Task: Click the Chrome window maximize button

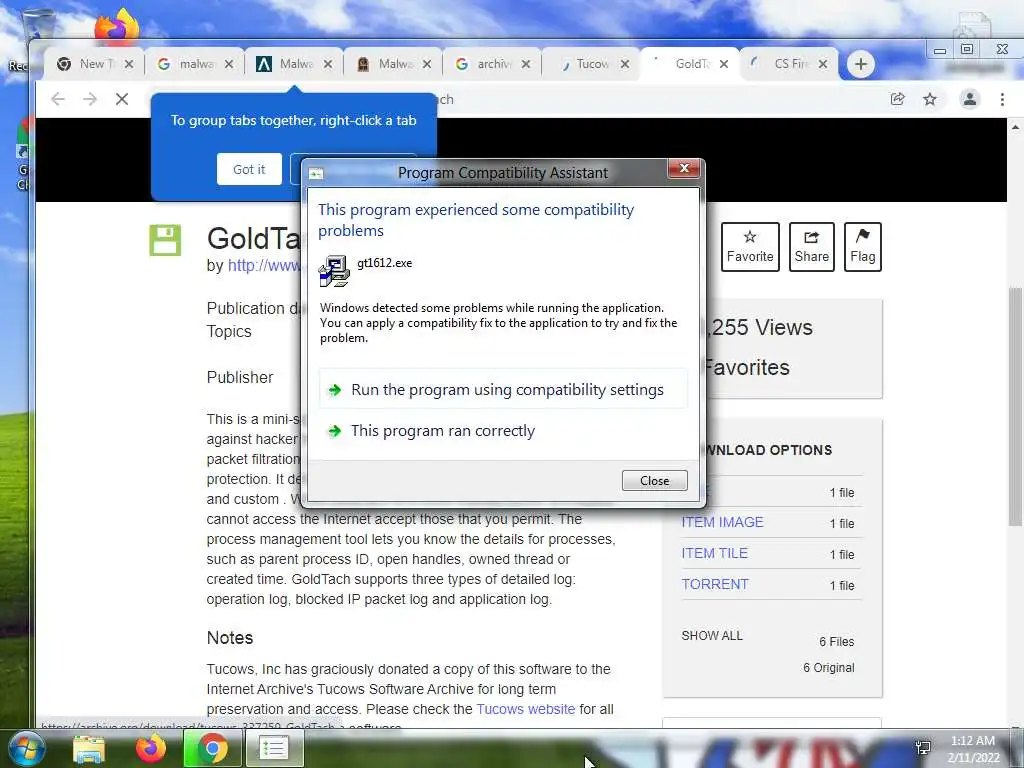Action: point(967,49)
